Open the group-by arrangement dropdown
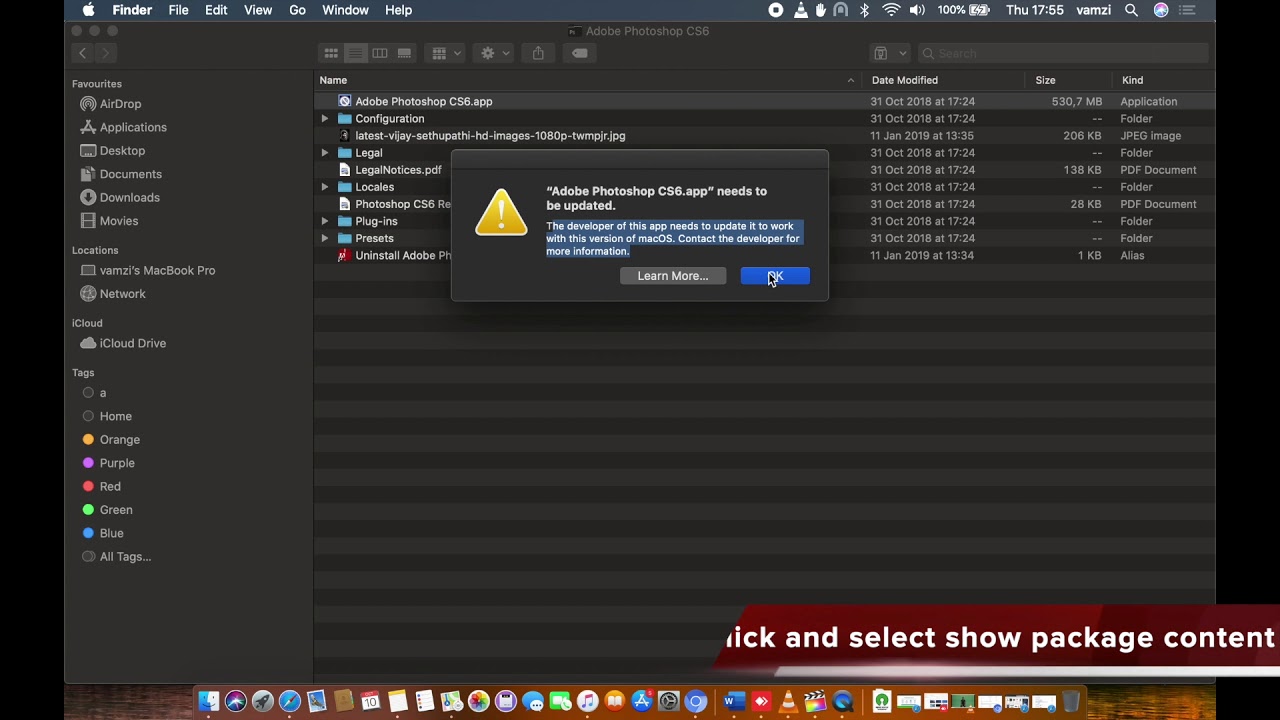 coord(446,53)
